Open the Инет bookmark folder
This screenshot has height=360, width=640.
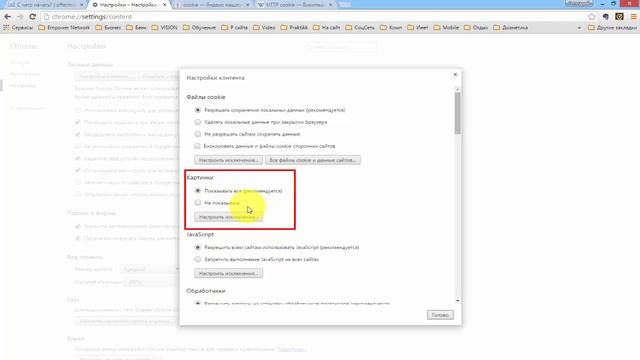point(418,28)
